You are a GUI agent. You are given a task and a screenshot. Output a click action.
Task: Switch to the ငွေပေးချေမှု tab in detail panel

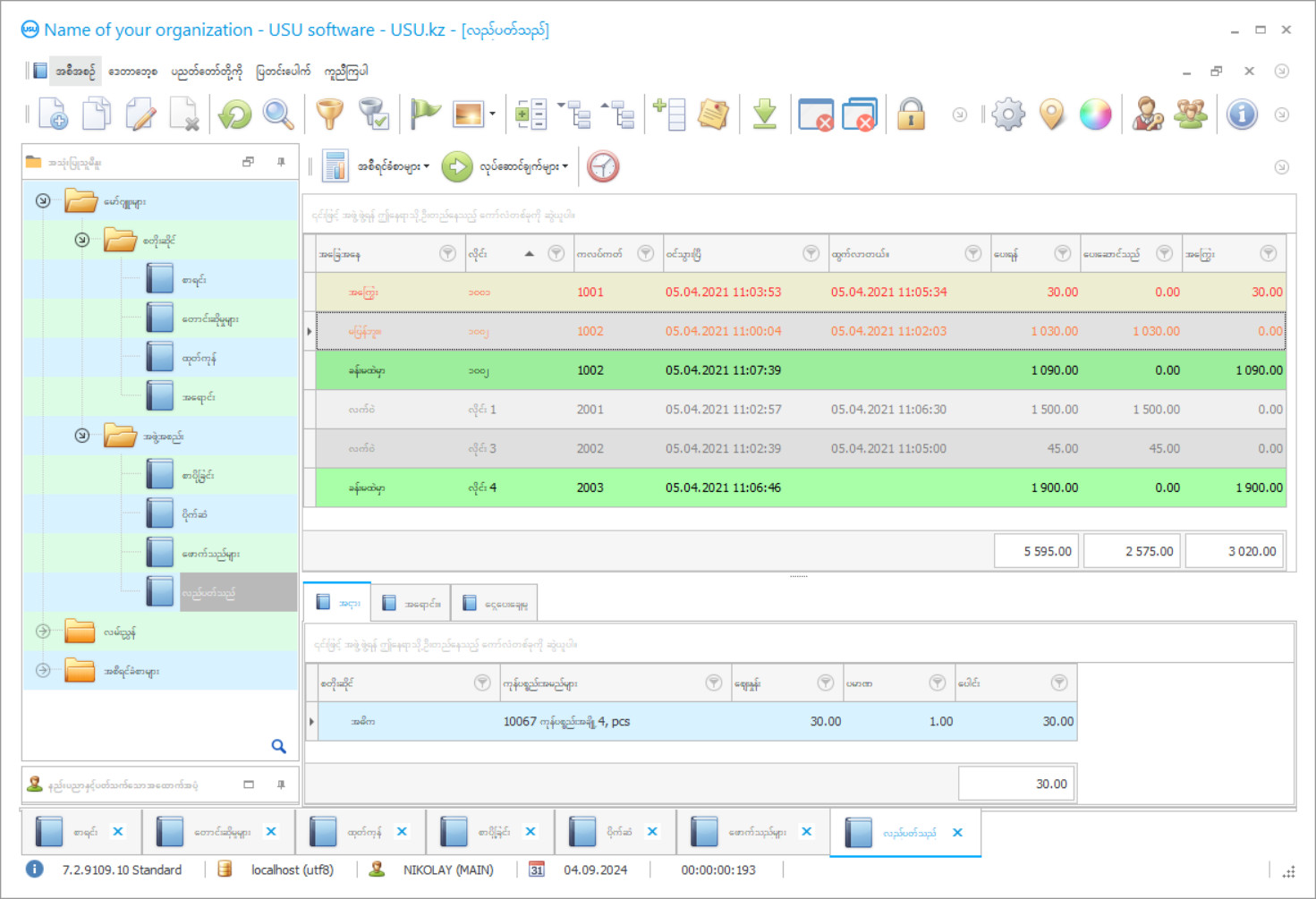[x=496, y=604]
